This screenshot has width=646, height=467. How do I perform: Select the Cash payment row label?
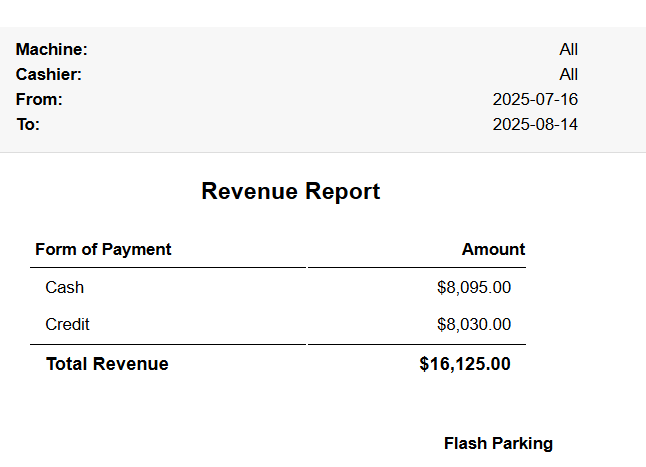click(x=65, y=287)
